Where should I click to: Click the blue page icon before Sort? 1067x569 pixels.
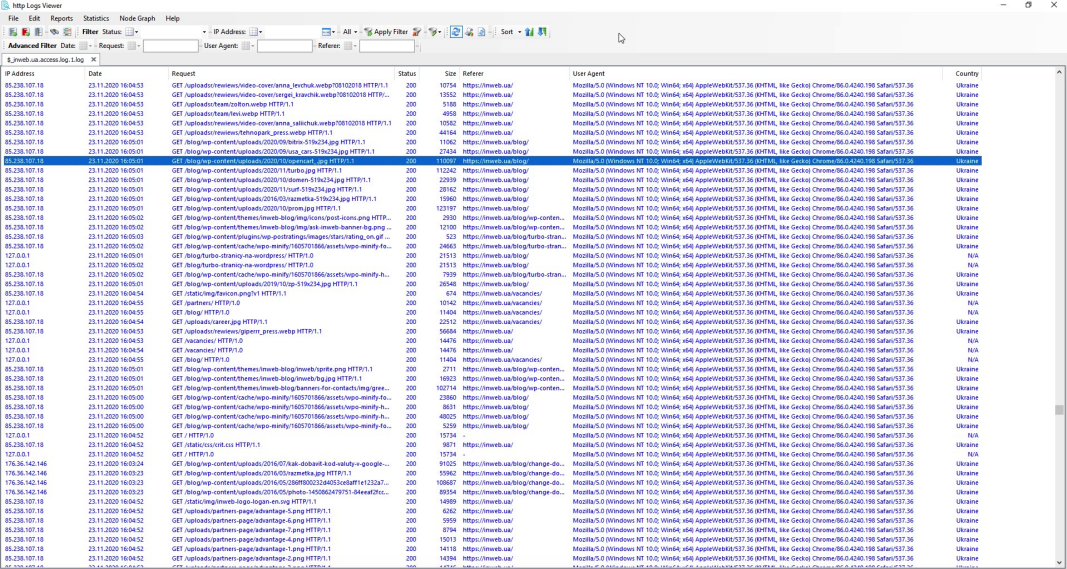(481, 32)
